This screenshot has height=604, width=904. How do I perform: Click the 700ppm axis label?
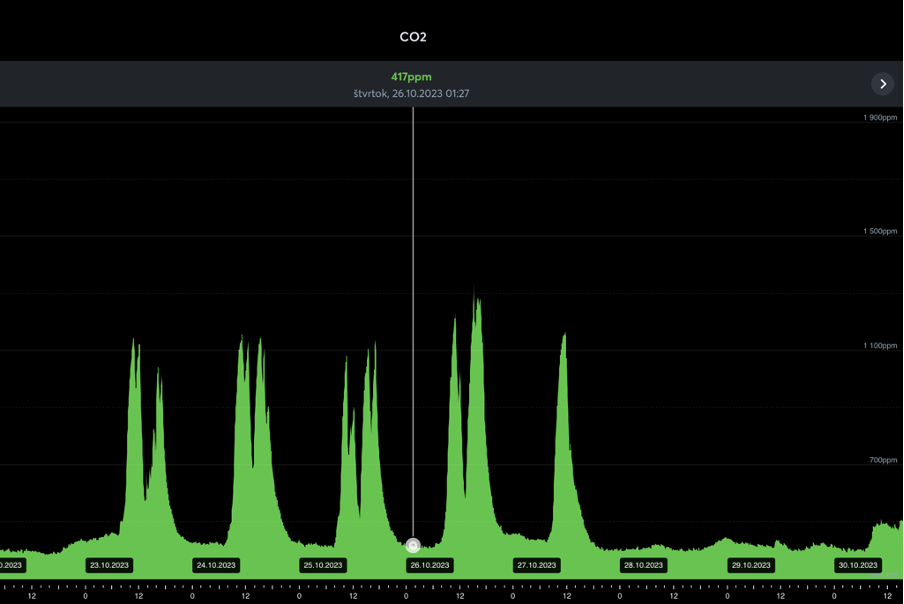tap(883, 460)
